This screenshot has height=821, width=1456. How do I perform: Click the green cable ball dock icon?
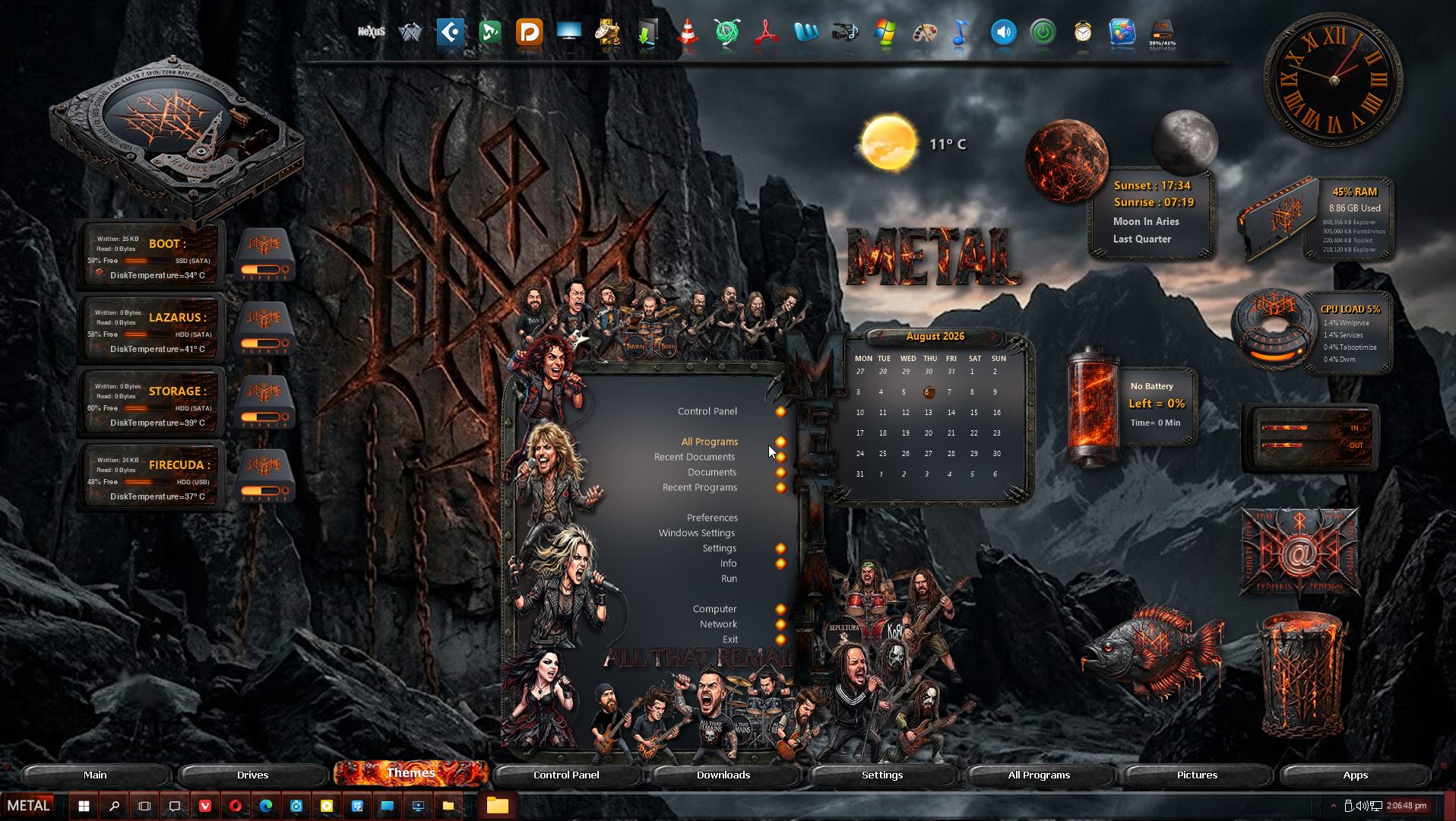click(727, 33)
